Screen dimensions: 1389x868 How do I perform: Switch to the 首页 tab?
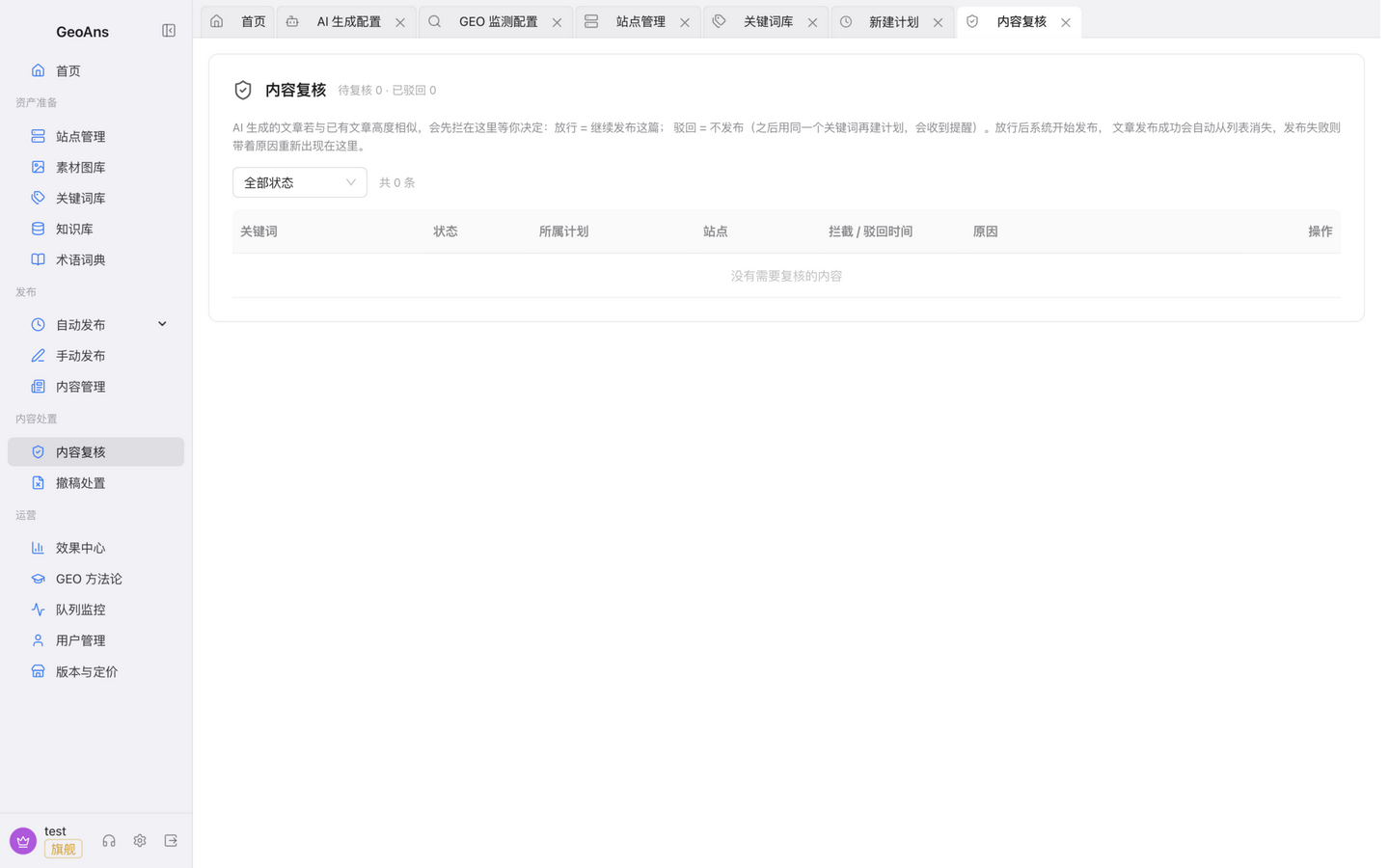click(239, 22)
